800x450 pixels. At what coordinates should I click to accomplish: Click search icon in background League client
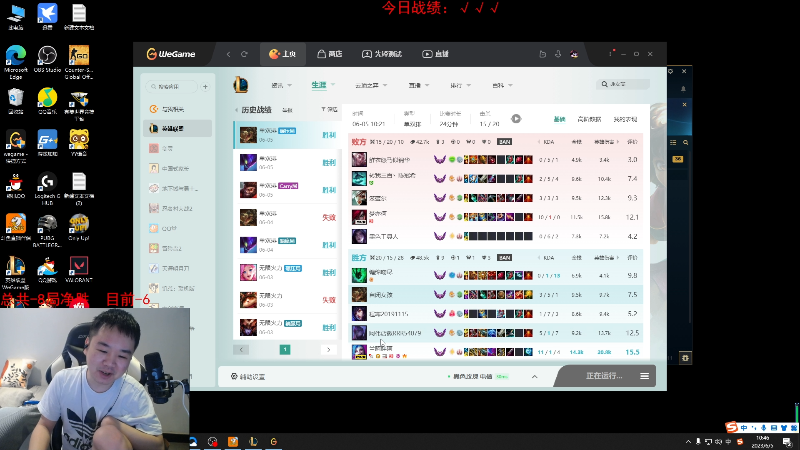coord(685,143)
